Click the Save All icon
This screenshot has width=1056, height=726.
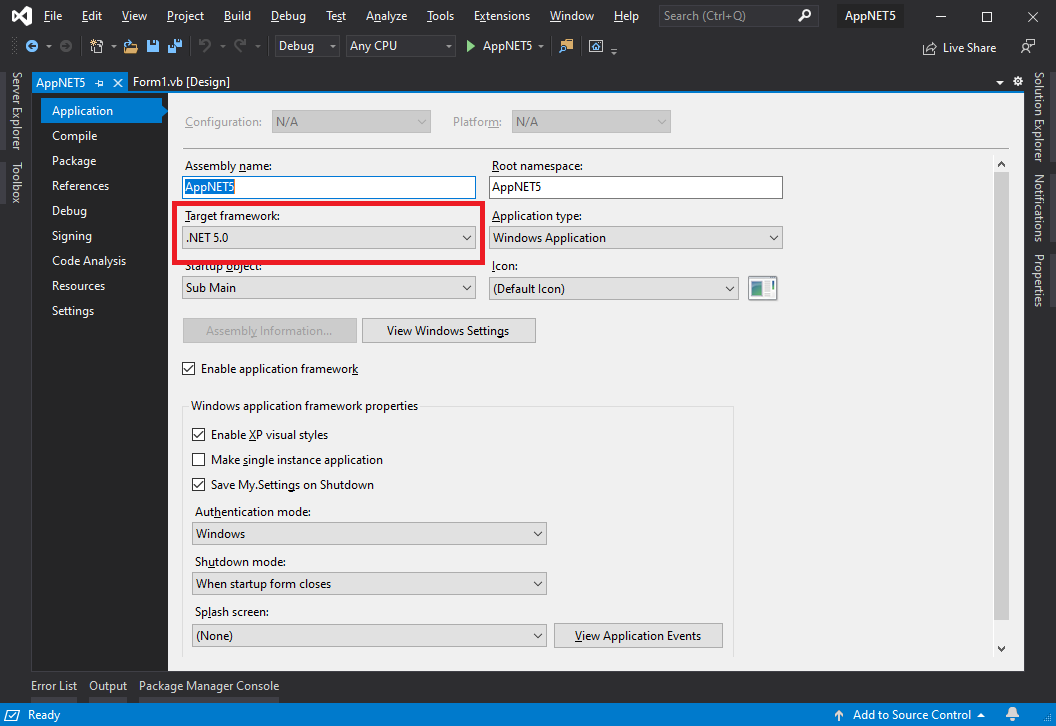pyautogui.click(x=175, y=46)
